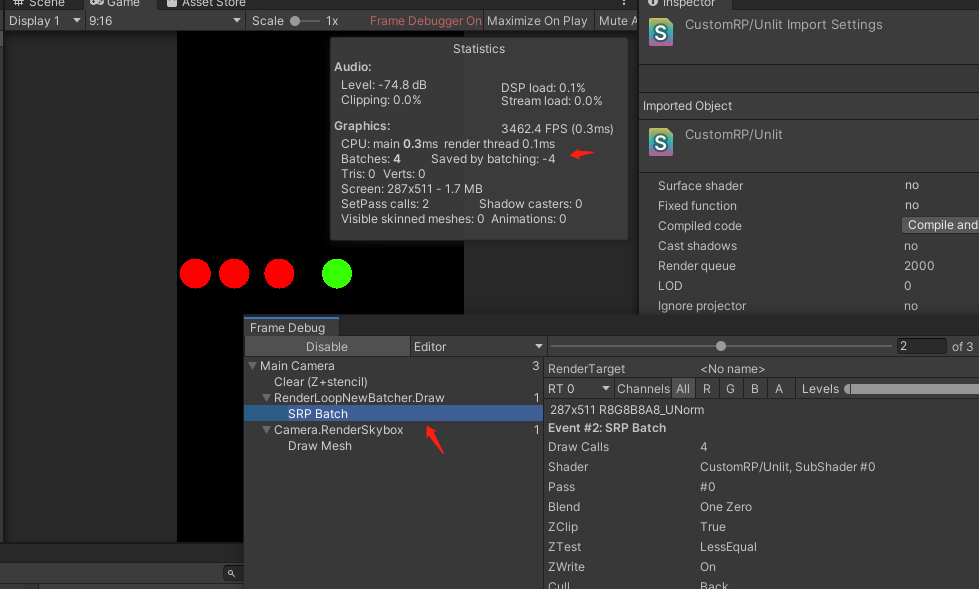The image size is (979, 589).
Task: Toggle Maximize On Play
Action: pos(537,21)
